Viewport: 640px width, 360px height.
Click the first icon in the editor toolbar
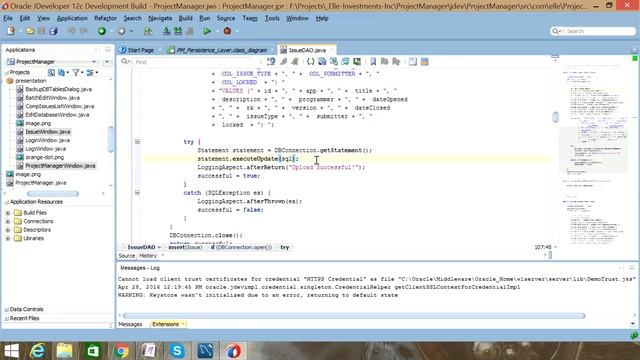pos(271,62)
